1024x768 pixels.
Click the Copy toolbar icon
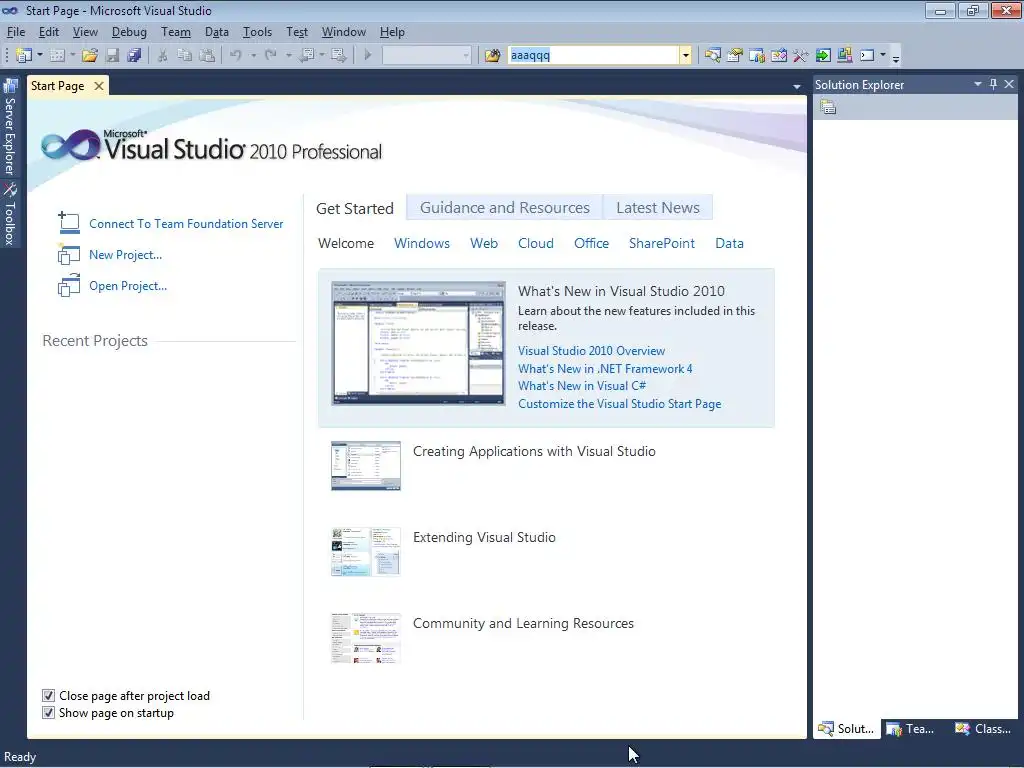185,56
